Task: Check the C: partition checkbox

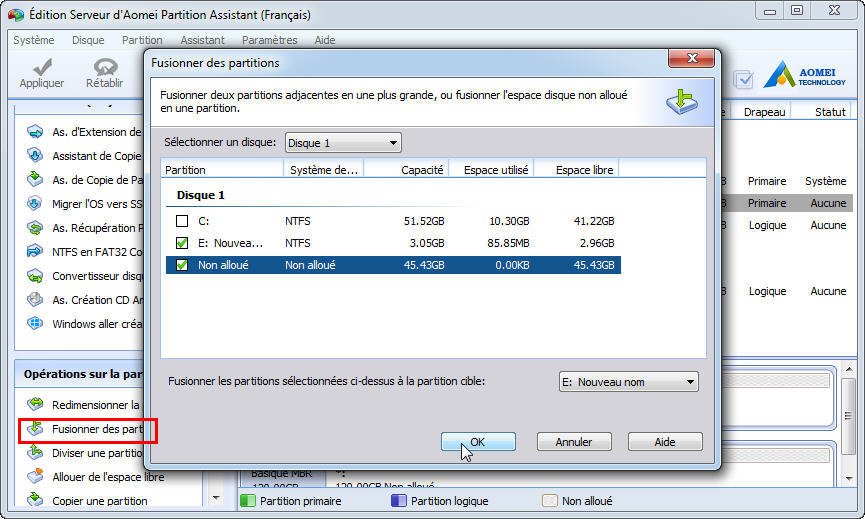Action: pos(182,221)
